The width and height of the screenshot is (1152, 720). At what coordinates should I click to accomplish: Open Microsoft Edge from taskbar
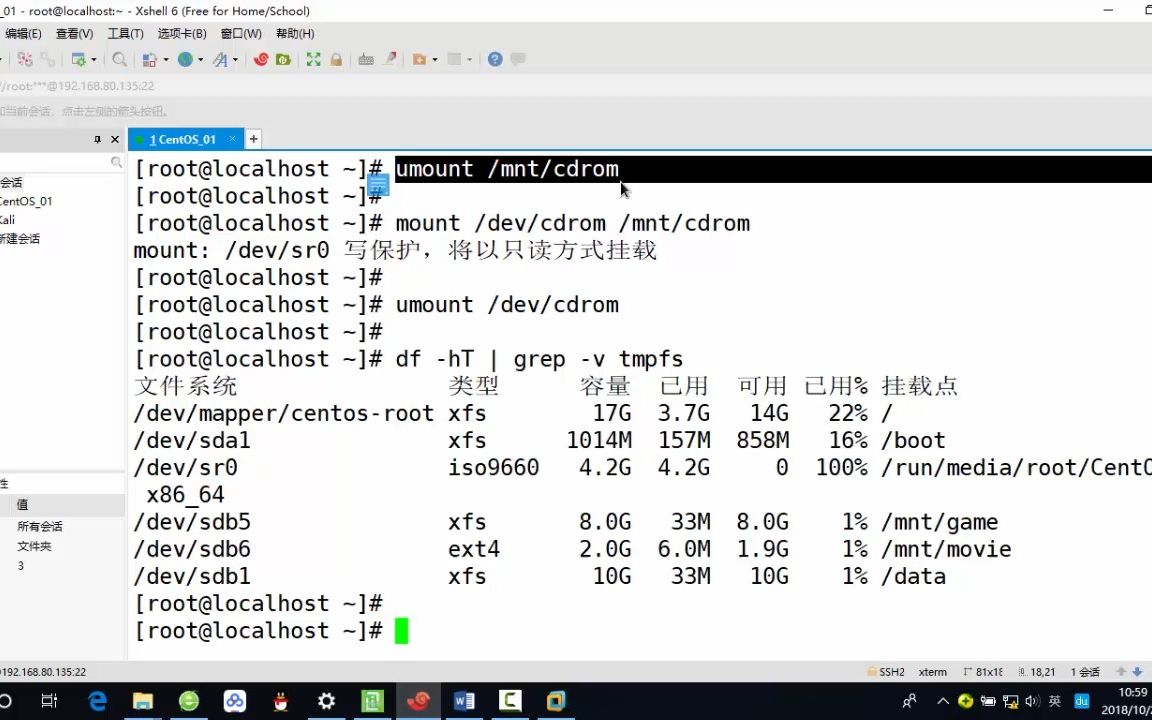(x=97, y=701)
